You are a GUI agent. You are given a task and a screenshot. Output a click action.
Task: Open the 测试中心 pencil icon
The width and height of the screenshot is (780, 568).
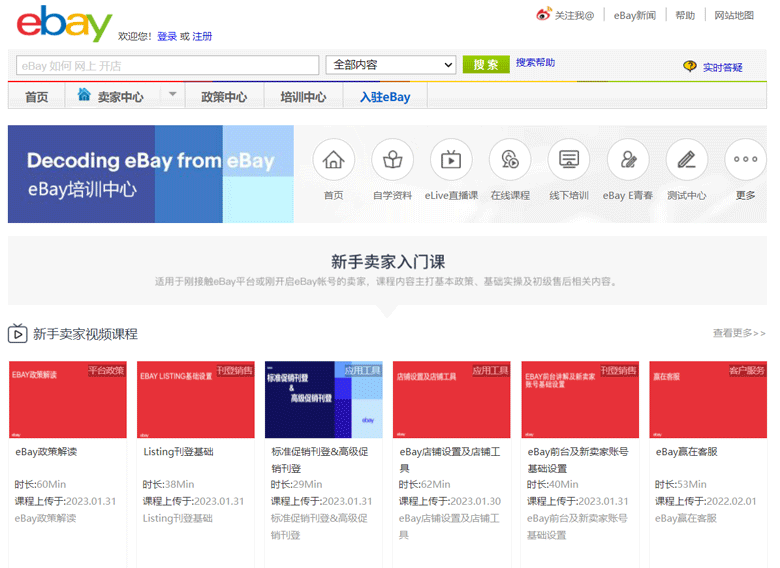coord(686,160)
